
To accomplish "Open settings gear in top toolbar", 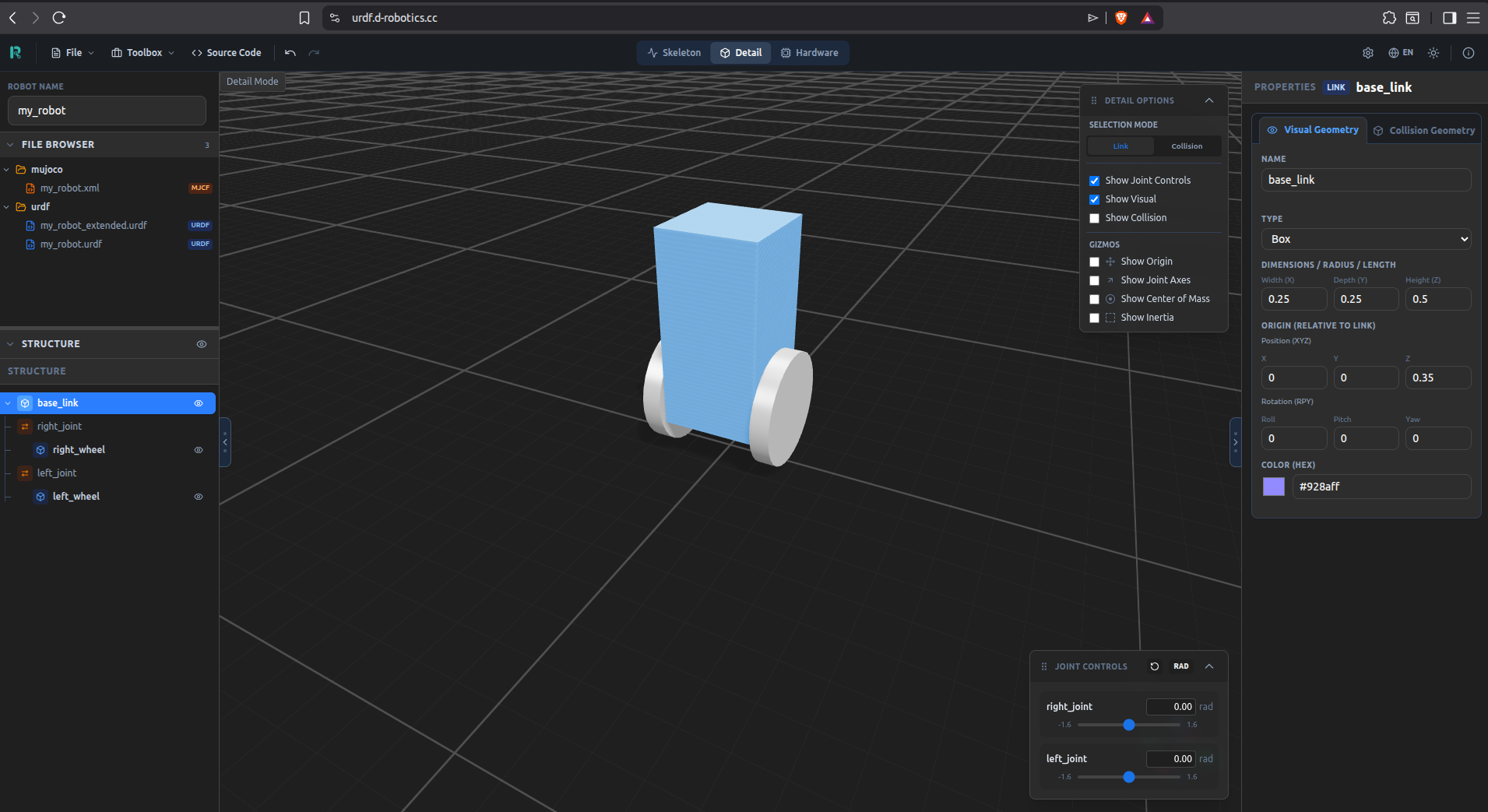I will (1367, 53).
